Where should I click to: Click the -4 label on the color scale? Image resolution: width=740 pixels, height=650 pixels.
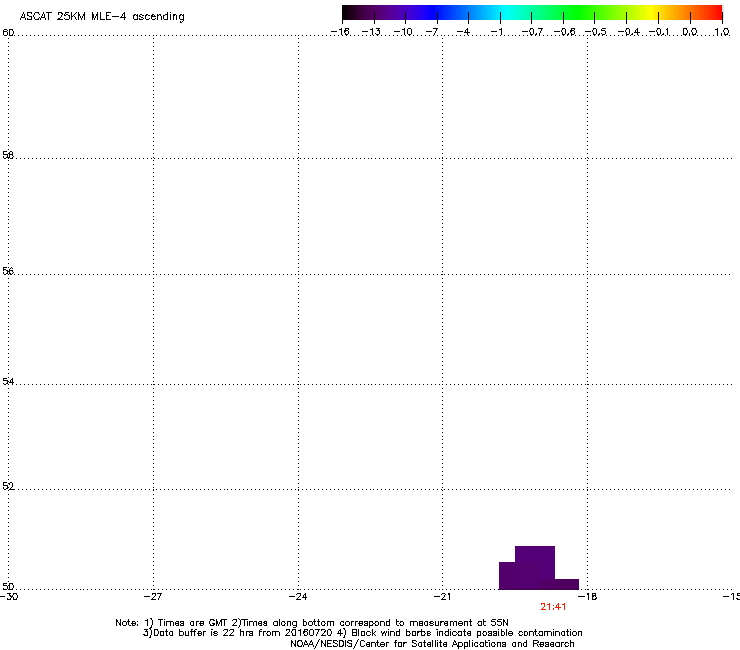pyautogui.click(x=463, y=32)
